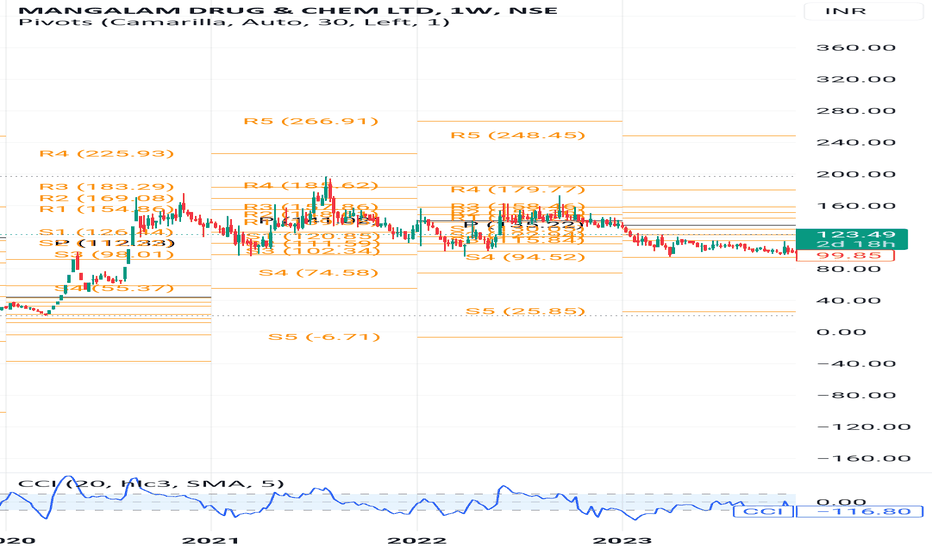Select the R5 (248.45) pivot label
This screenshot has height=550, width=932.
point(518,136)
